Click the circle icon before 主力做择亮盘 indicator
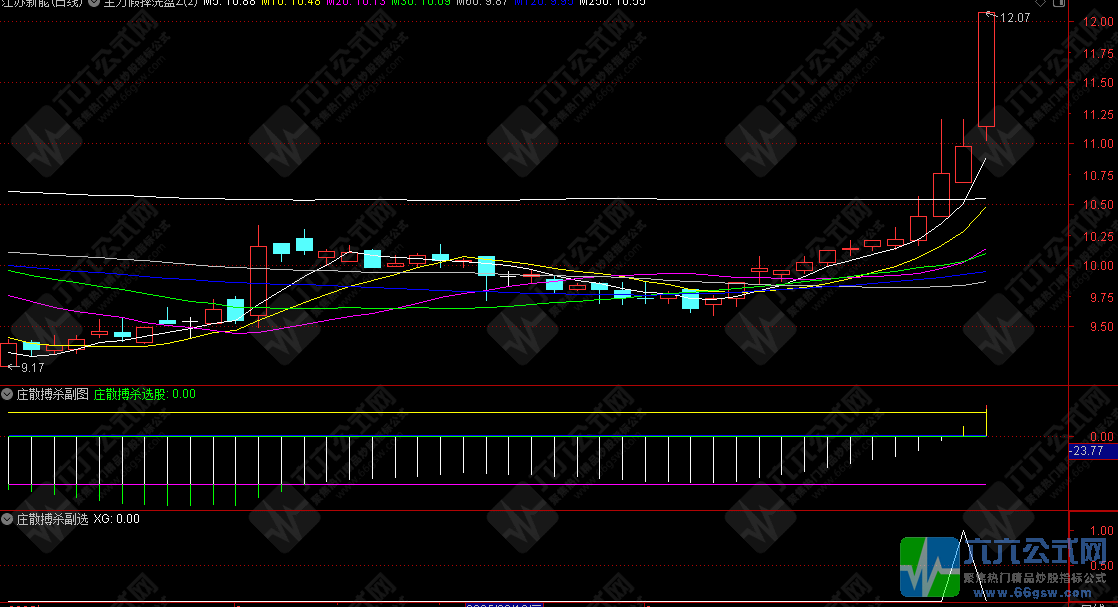Viewport: 1118px width, 607px height. (x=96, y=3)
